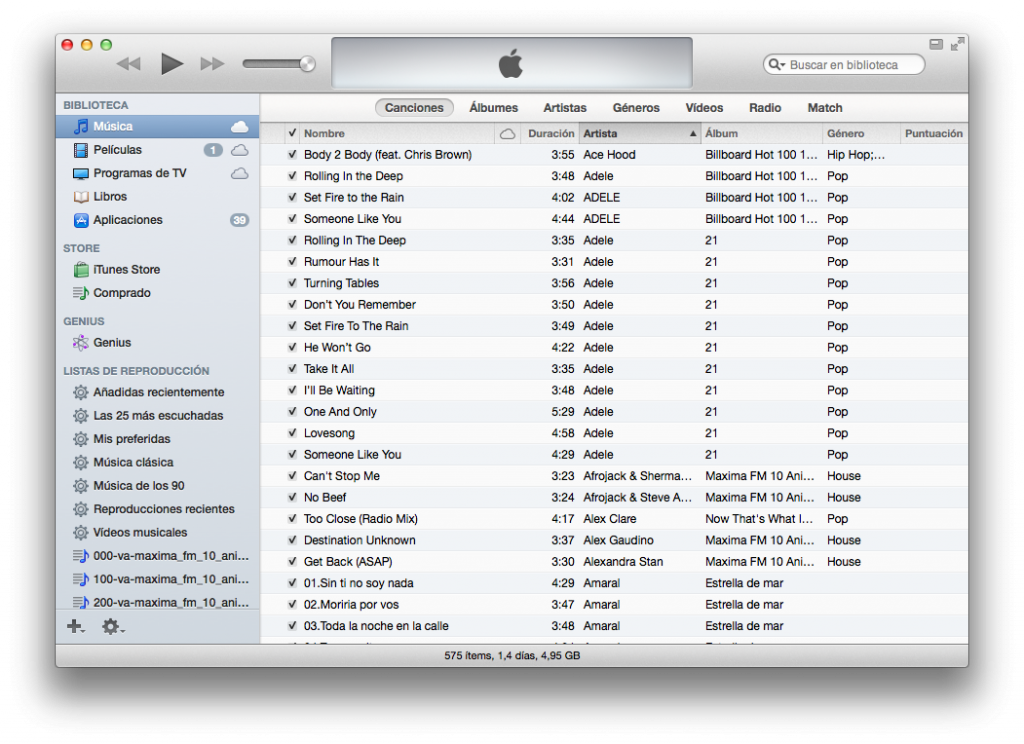This screenshot has width=1024, height=744.
Task: Open Añadidas recientemente smart playlist
Action: [157, 392]
